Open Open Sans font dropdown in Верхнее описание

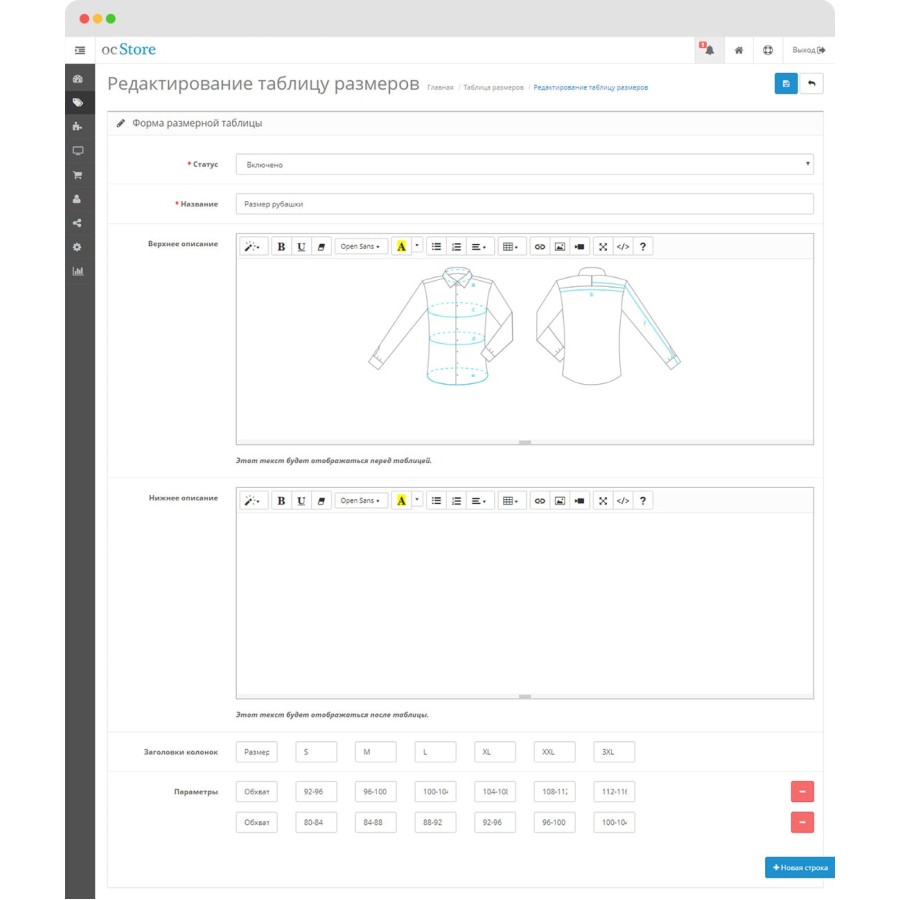tap(360, 247)
